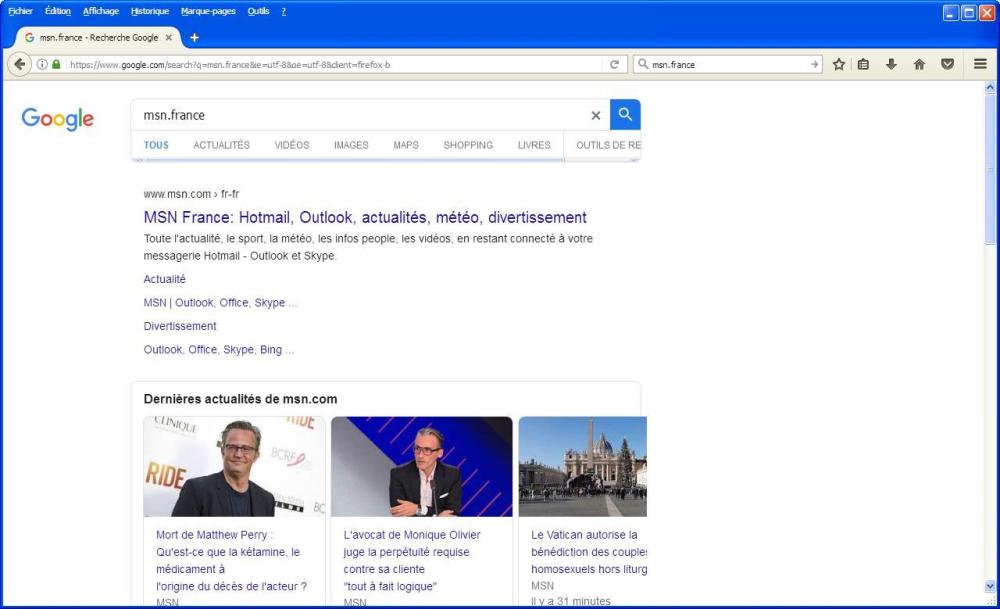Screen dimensions: 1000x609
Task: Click the Firefox search box containing msn.france
Action: (x=729, y=64)
